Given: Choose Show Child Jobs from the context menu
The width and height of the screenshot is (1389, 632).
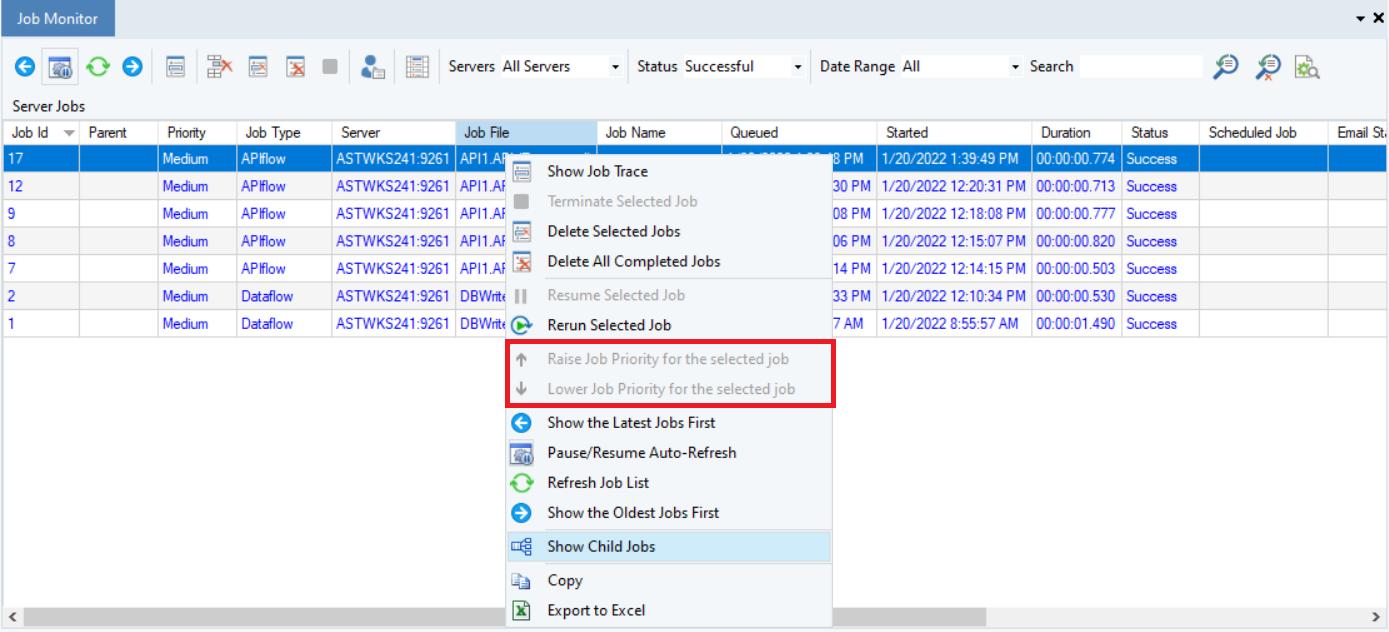Looking at the screenshot, I should [x=601, y=547].
